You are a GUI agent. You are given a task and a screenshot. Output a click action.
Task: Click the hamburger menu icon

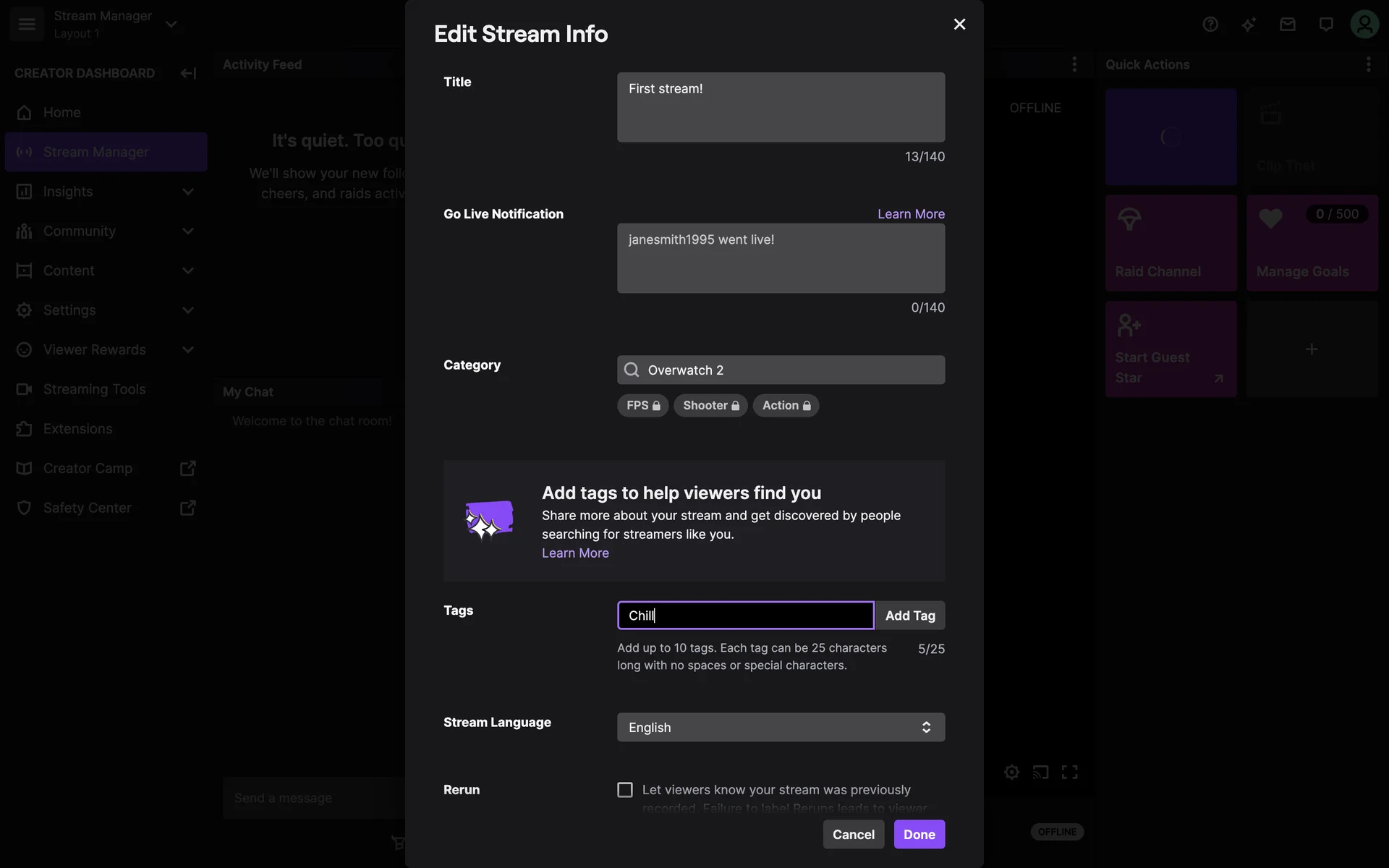27,24
